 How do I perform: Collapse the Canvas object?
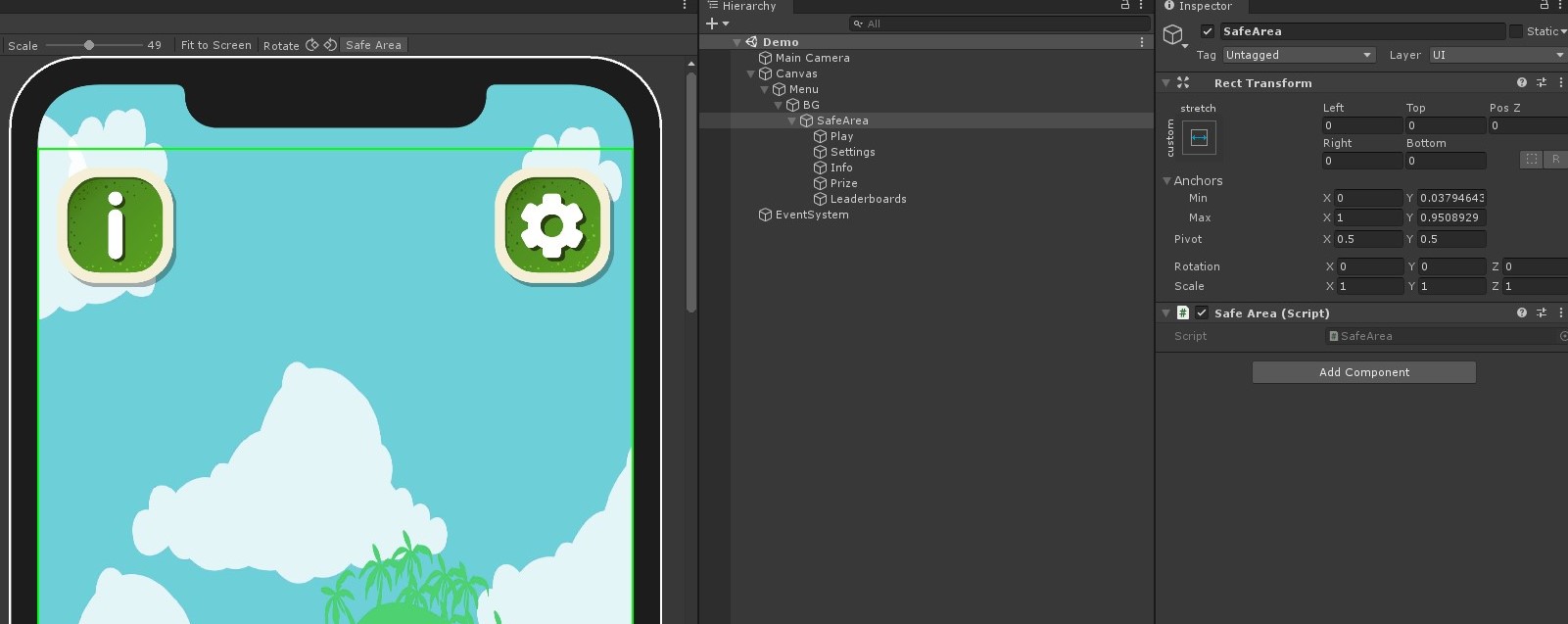tap(751, 73)
